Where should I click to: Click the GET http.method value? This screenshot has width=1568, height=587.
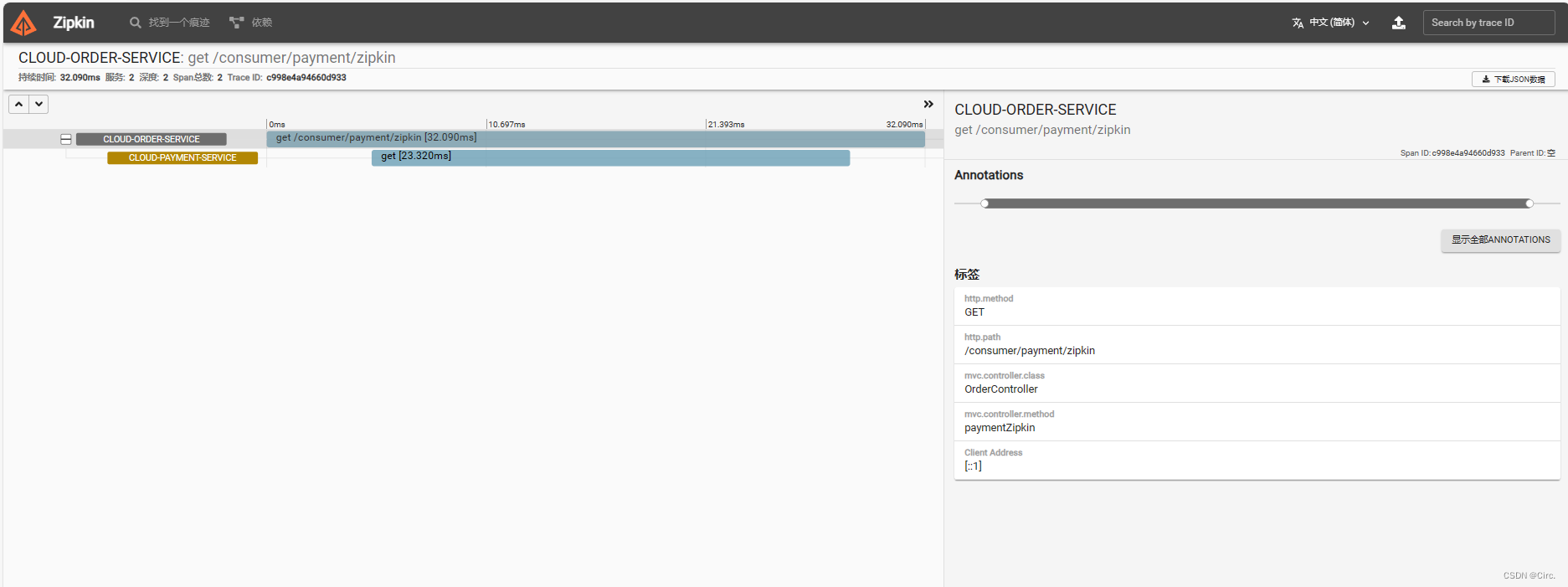[x=974, y=312]
